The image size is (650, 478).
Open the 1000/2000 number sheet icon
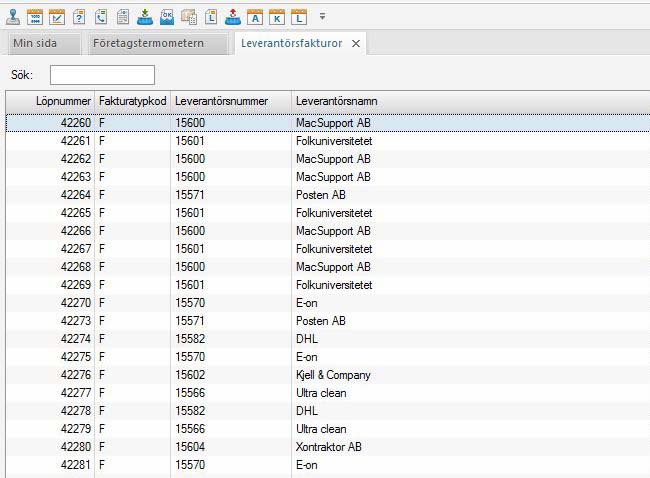click(35, 17)
